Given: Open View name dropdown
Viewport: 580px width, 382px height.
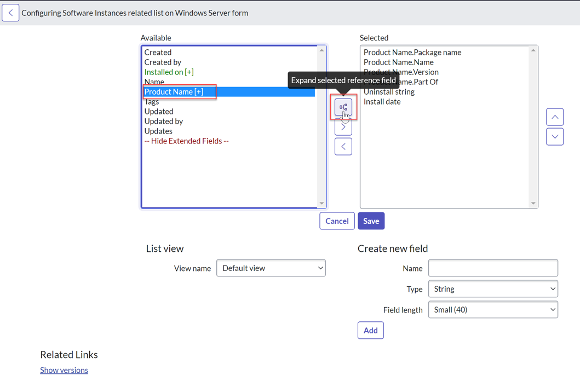Looking at the screenshot, I should click(x=271, y=268).
